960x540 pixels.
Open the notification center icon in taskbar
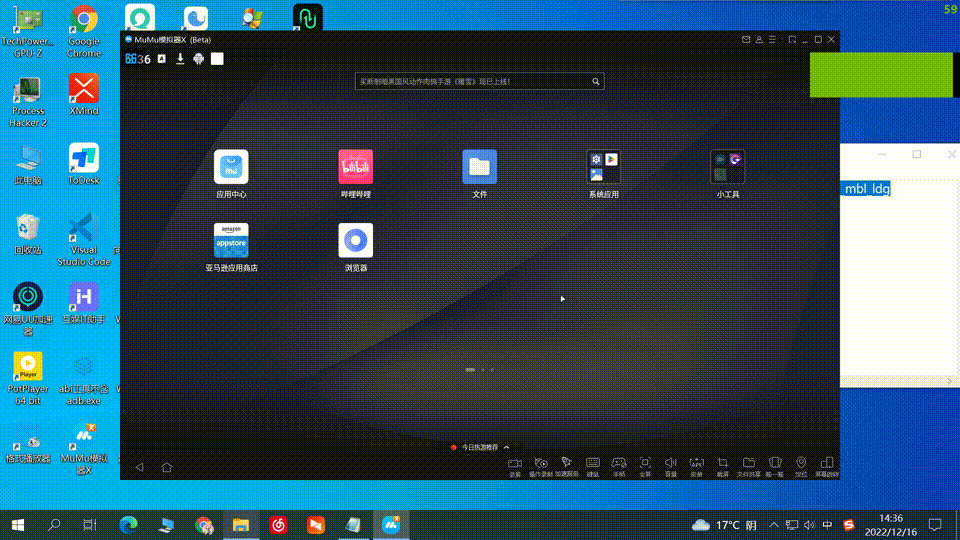click(x=935, y=525)
